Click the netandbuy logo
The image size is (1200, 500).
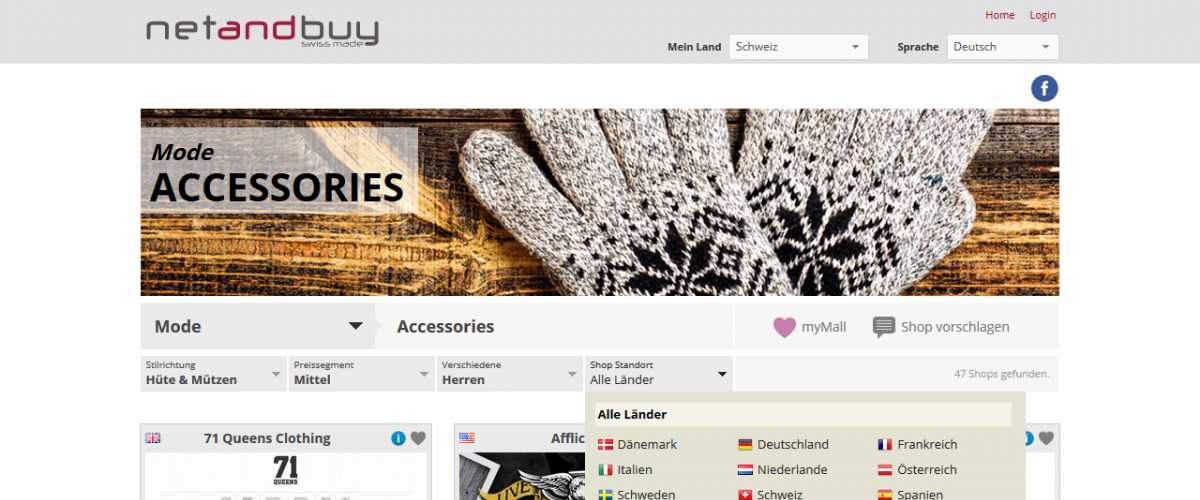[262, 30]
